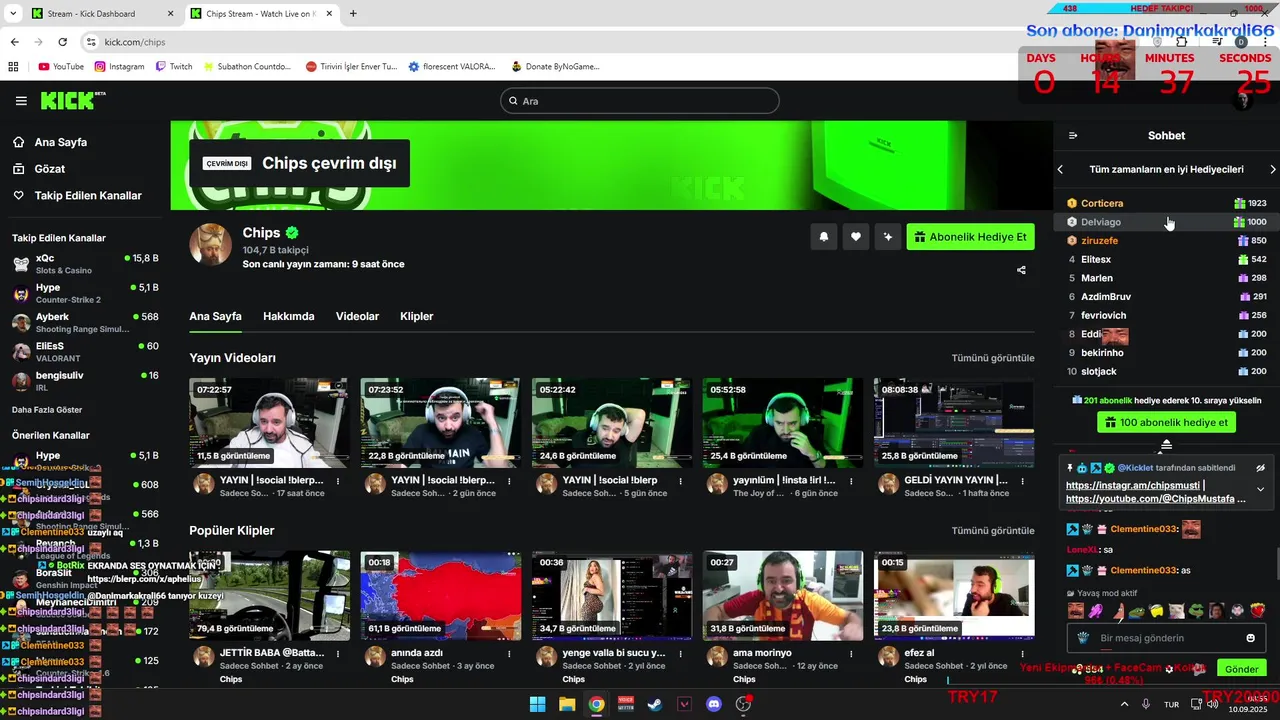Open Ayberk channel in followed list
This screenshot has width=1280, height=720.
(x=84, y=322)
